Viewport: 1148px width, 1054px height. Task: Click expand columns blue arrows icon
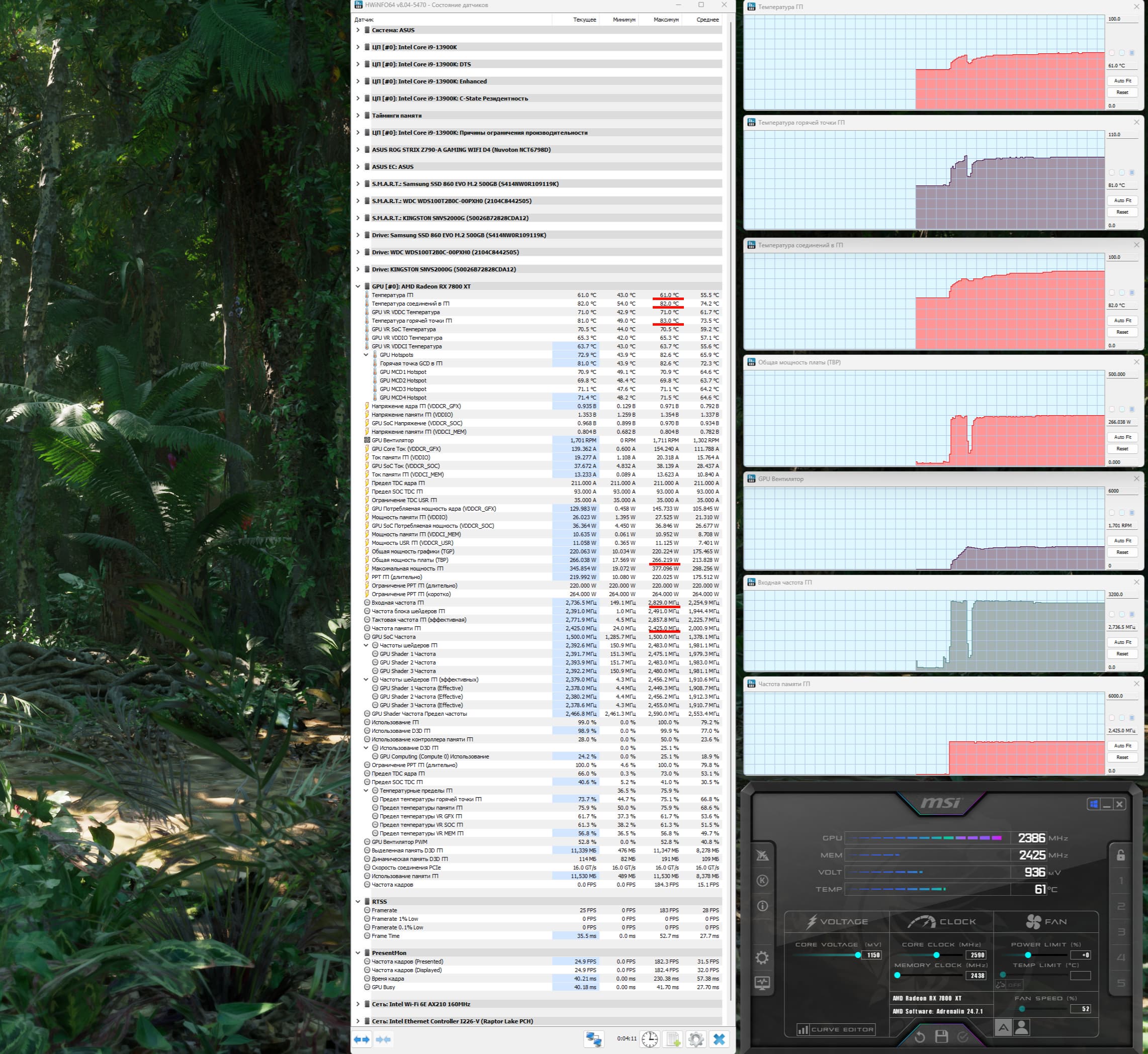(362, 1039)
